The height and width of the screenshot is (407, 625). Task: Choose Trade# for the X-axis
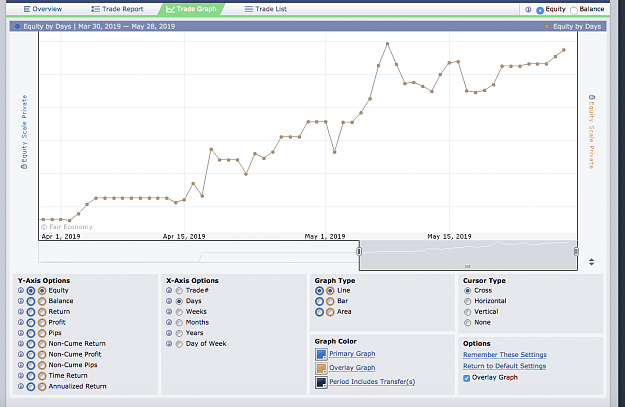pos(179,291)
